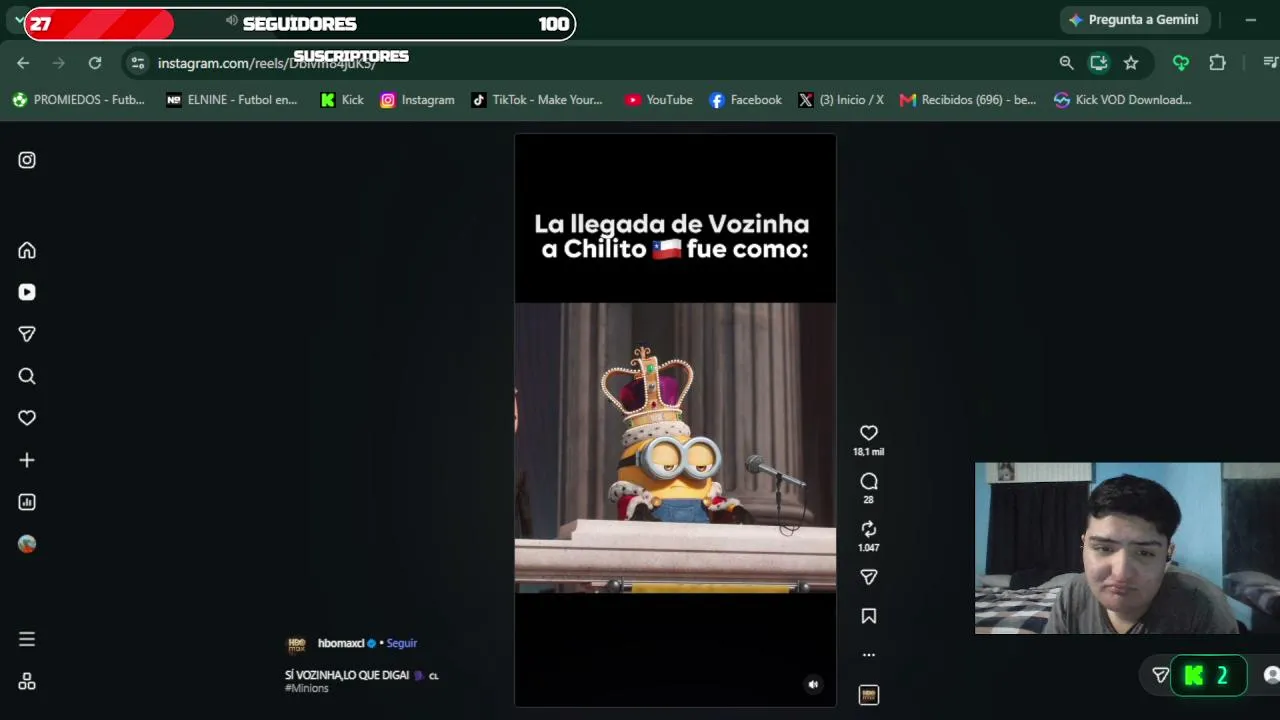Open the reel's comments bubble icon

(x=869, y=481)
